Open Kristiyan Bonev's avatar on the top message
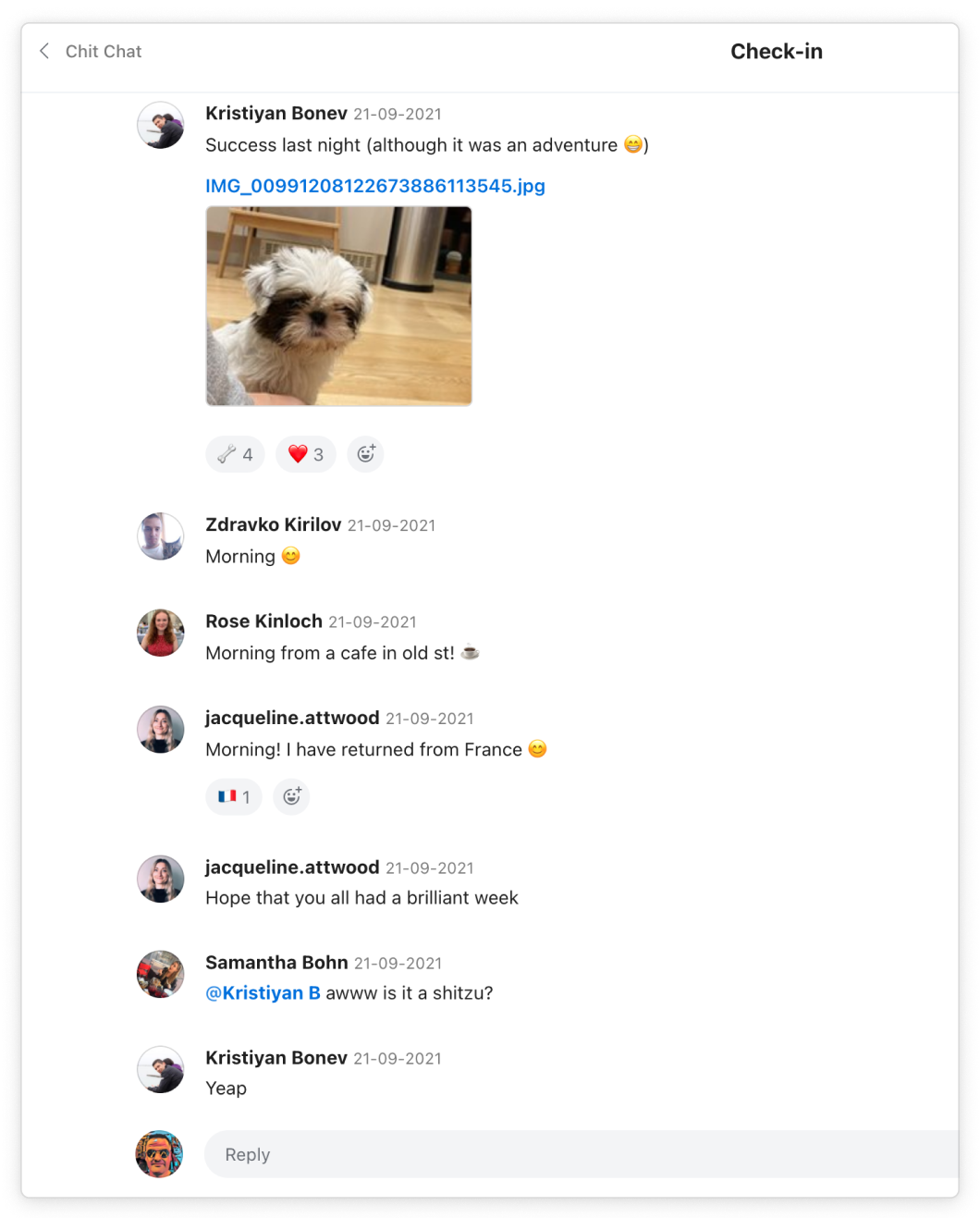Screen dimensions: 980x1218 tap(161, 125)
